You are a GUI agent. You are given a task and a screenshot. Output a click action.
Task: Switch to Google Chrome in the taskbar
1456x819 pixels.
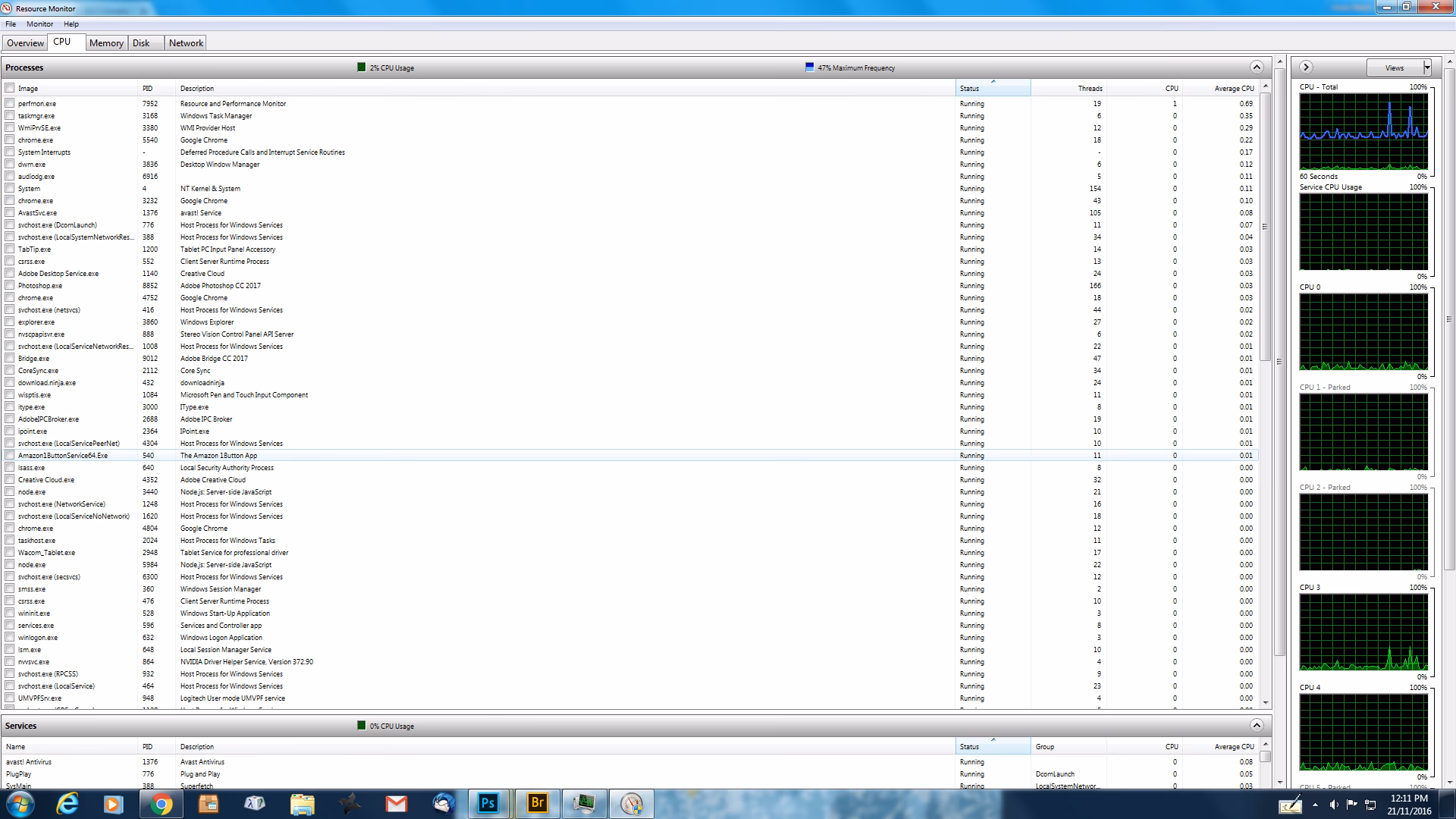pos(161,804)
